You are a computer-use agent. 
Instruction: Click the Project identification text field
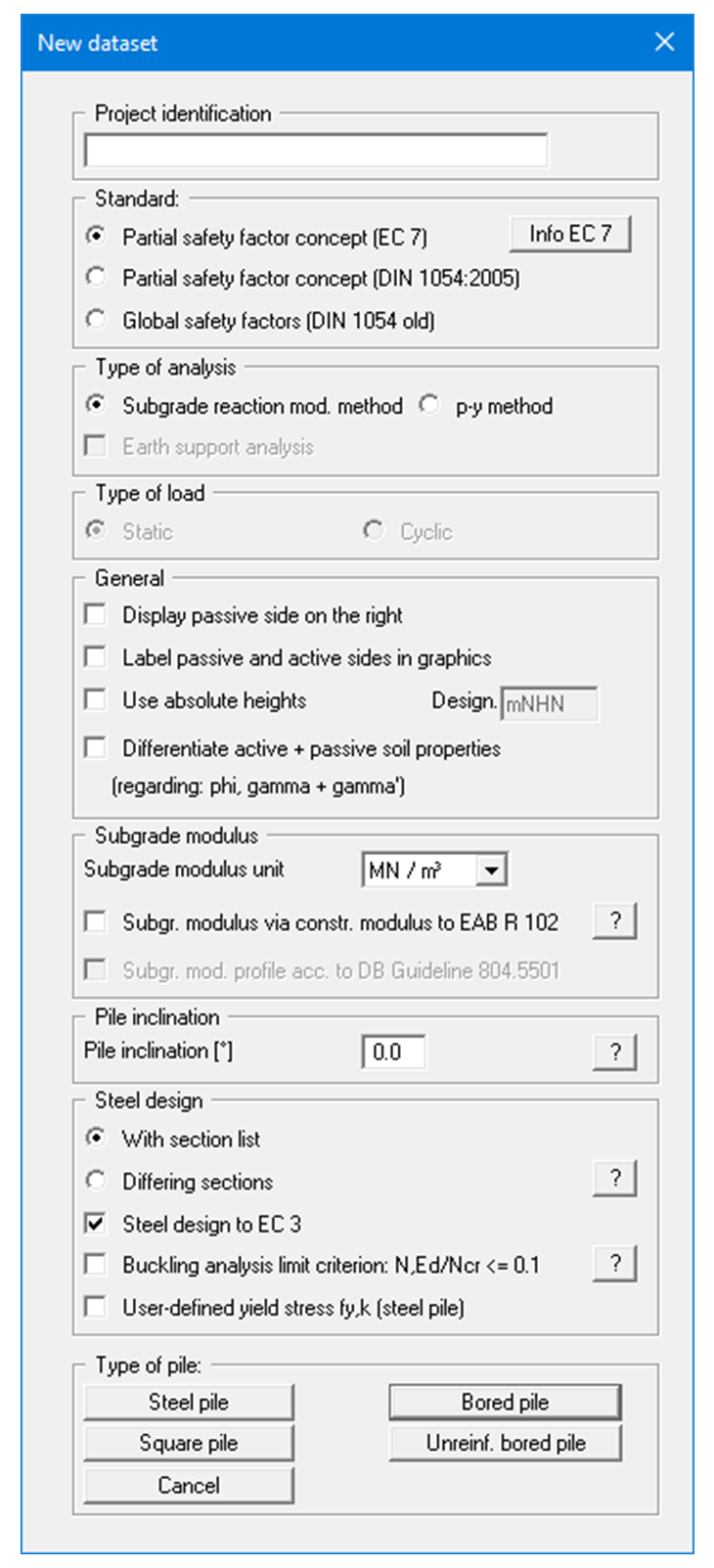[x=316, y=152]
